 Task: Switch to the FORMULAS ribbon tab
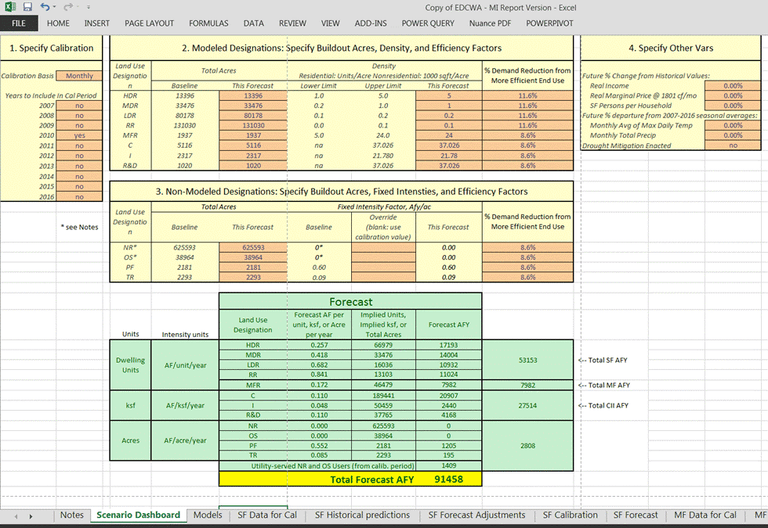pos(206,22)
